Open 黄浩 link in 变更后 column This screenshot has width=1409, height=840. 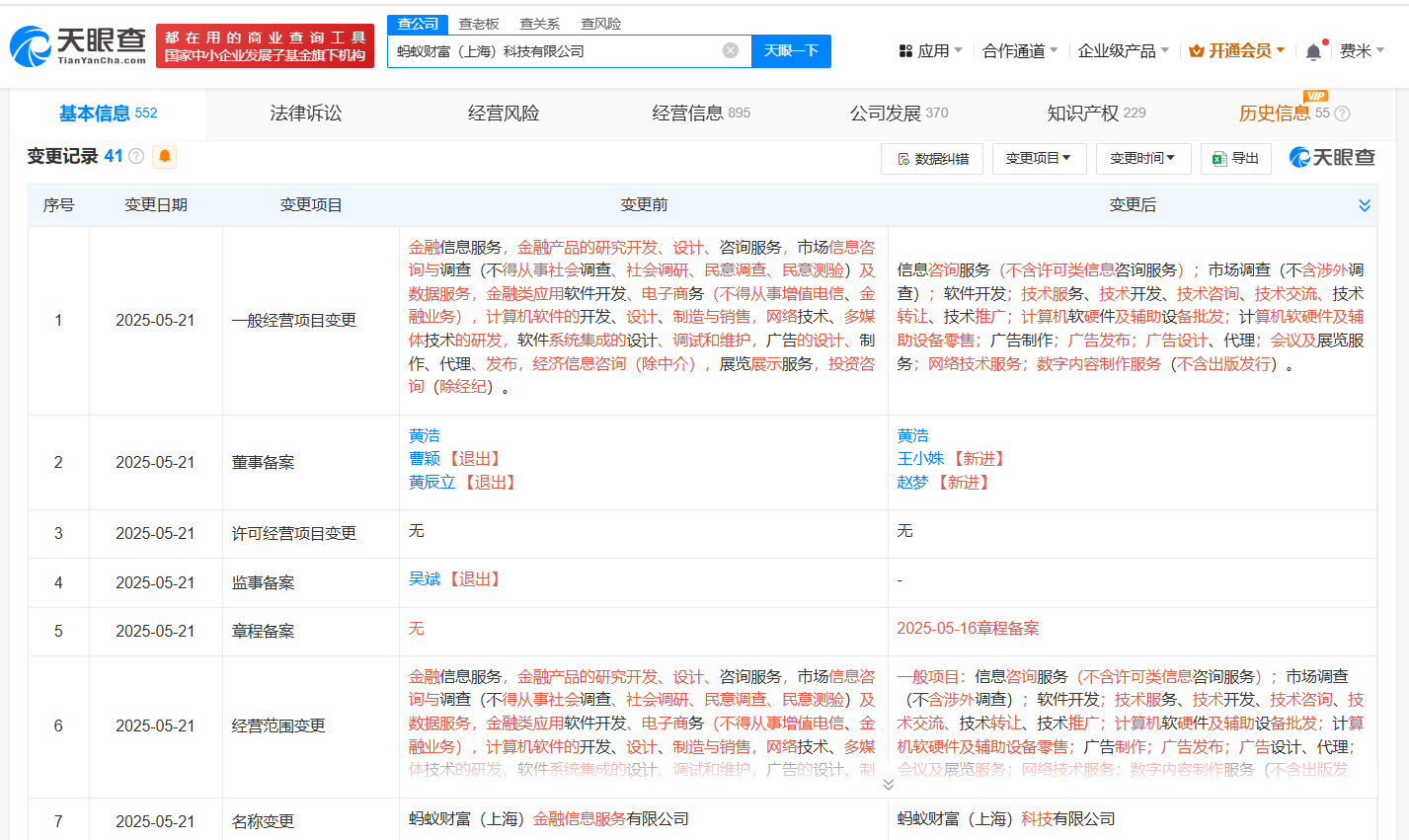pos(912,435)
